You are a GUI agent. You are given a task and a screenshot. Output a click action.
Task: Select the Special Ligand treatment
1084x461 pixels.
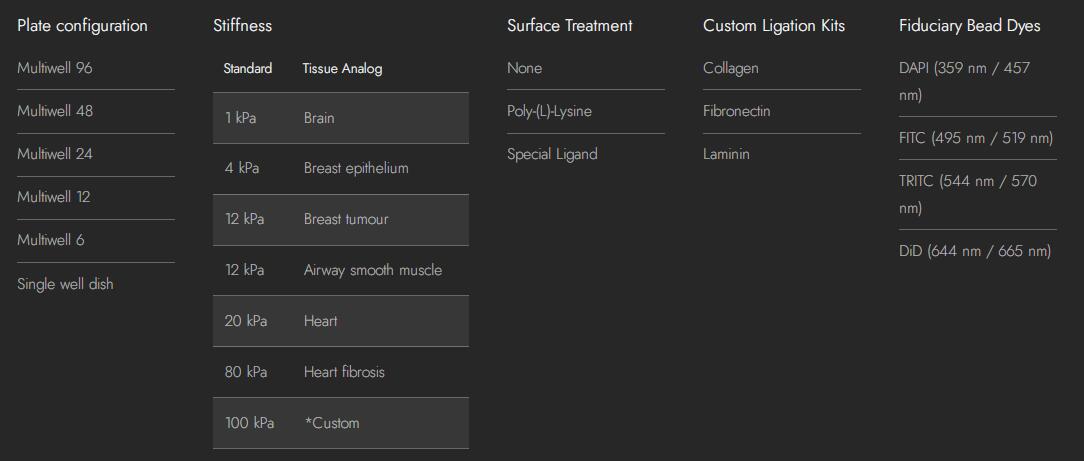click(x=552, y=154)
